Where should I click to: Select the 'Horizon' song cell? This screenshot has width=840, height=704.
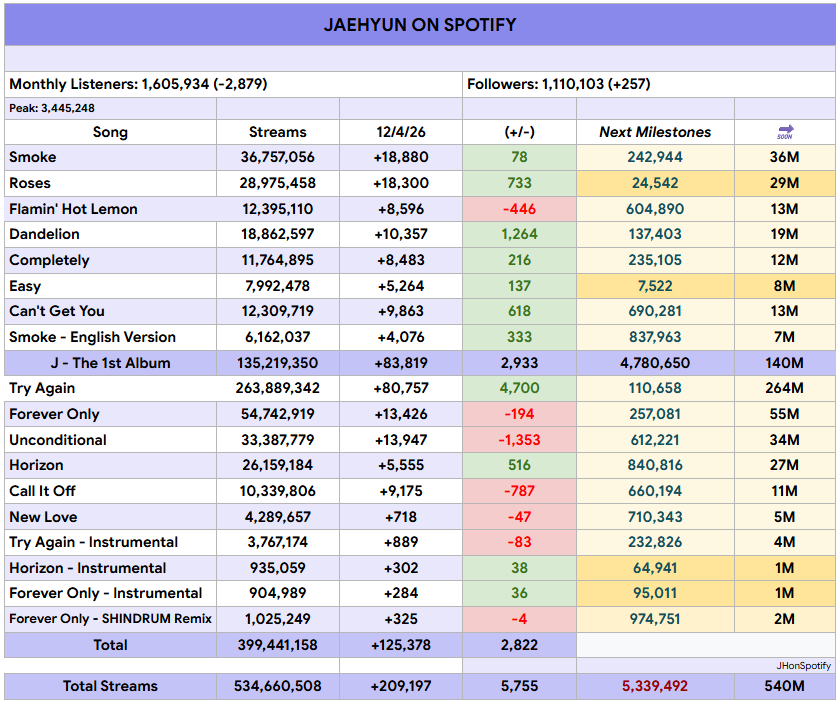coord(110,465)
